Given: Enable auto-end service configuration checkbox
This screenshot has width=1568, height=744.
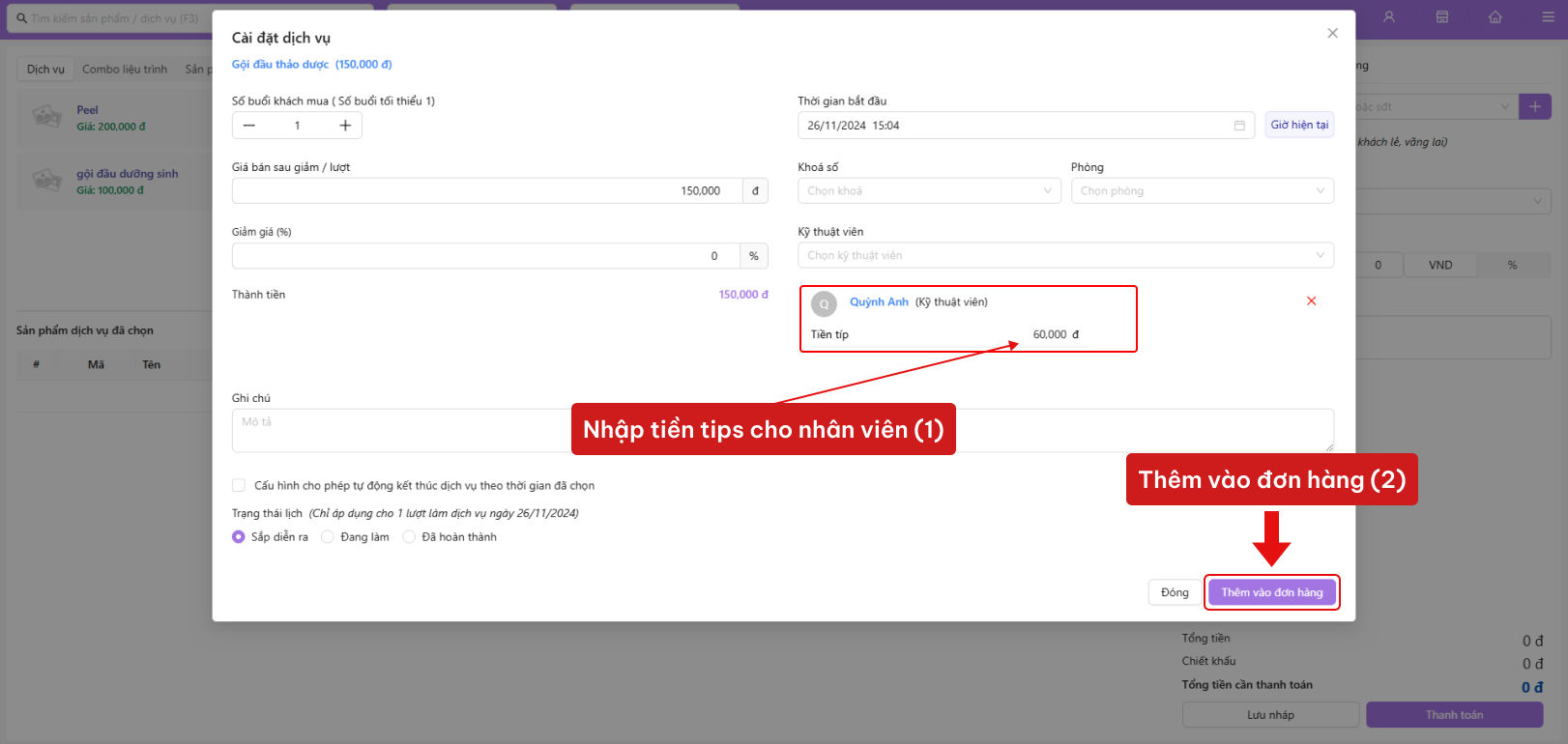Looking at the screenshot, I should pos(239,485).
